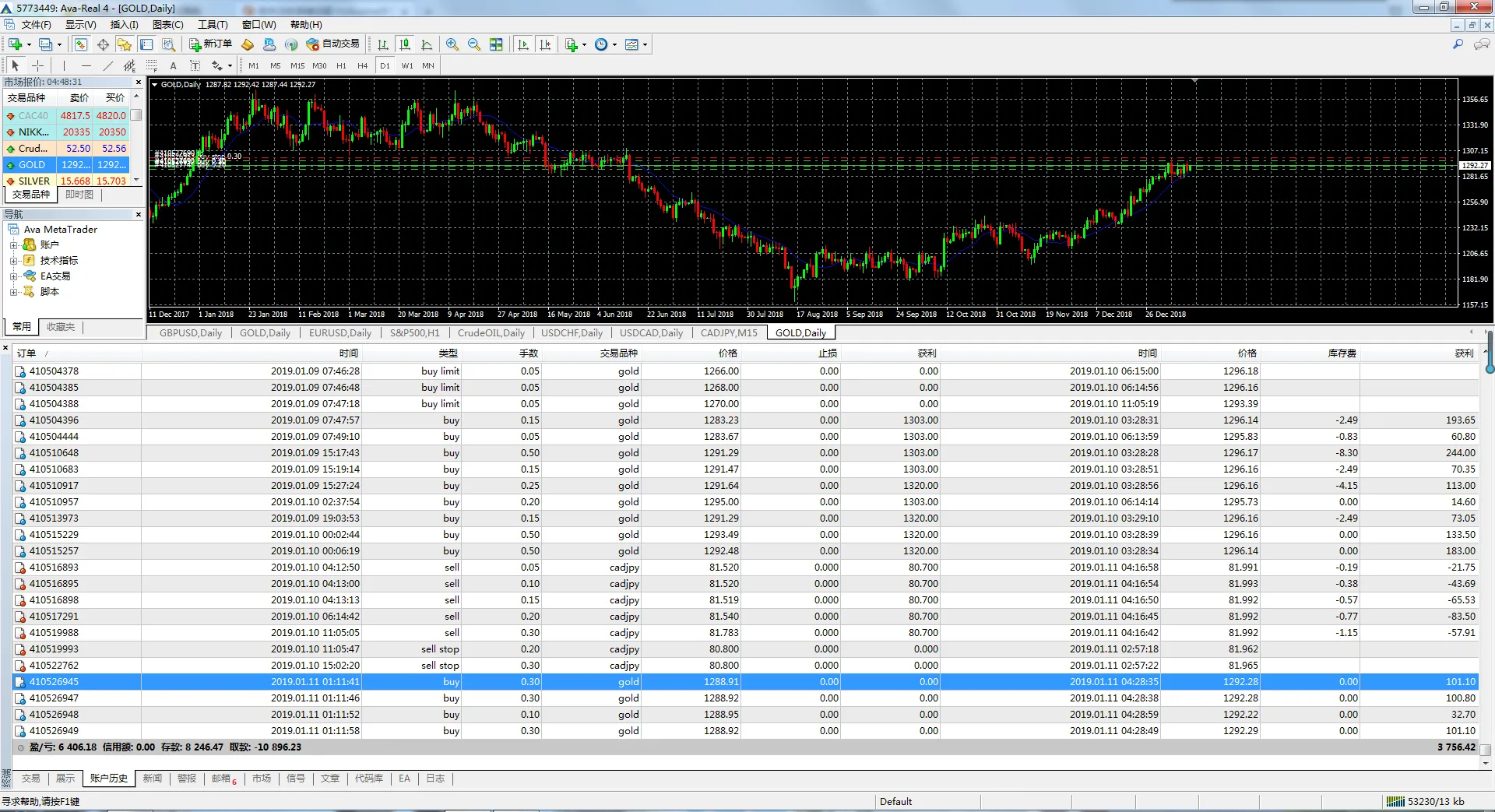The image size is (1495, 812).
Task: Open the Indicators list icon
Action: (x=572, y=44)
